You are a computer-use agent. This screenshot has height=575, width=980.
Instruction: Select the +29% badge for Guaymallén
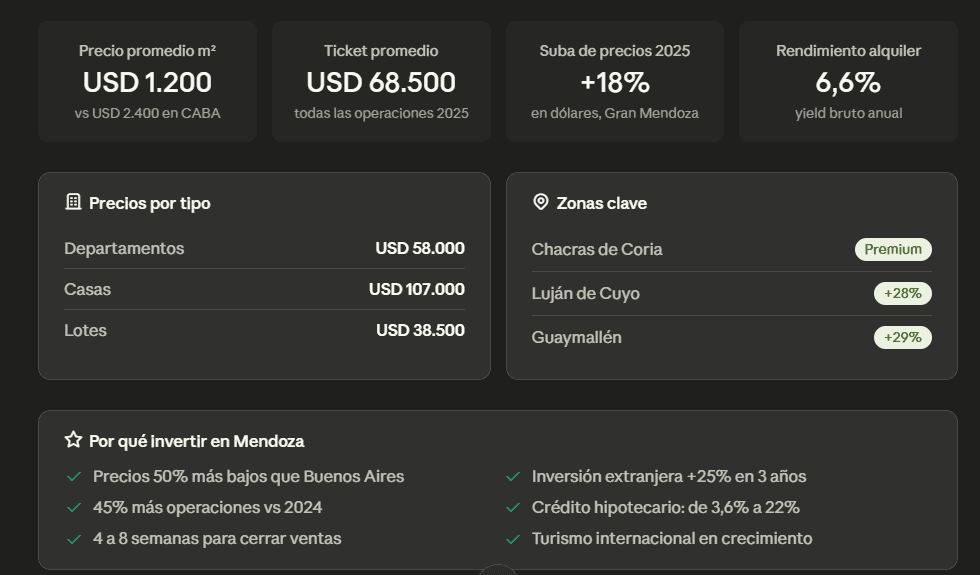point(902,338)
